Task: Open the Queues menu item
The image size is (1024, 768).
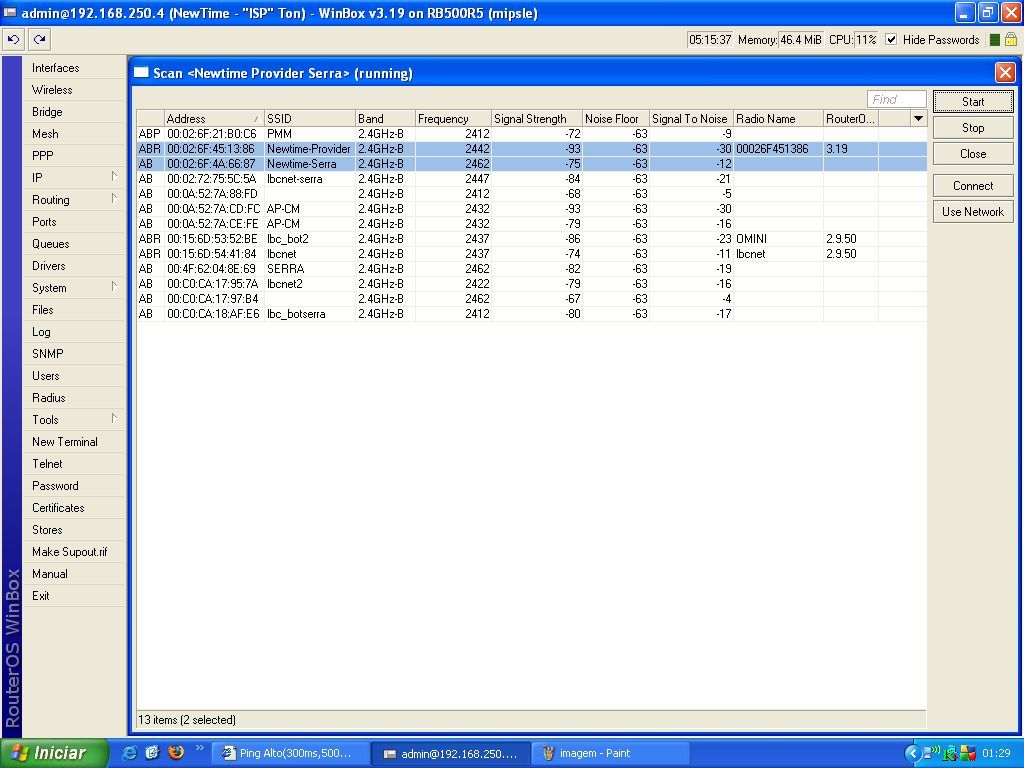Action: 74,244
